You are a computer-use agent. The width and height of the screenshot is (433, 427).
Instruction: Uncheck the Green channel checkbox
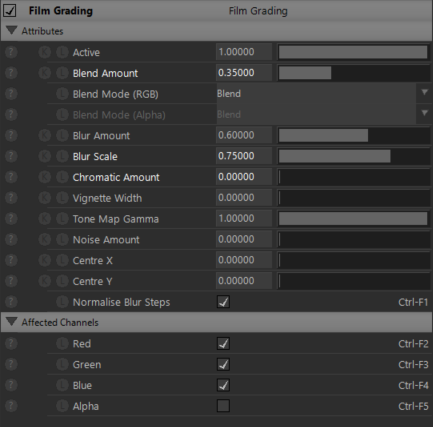(x=223, y=364)
